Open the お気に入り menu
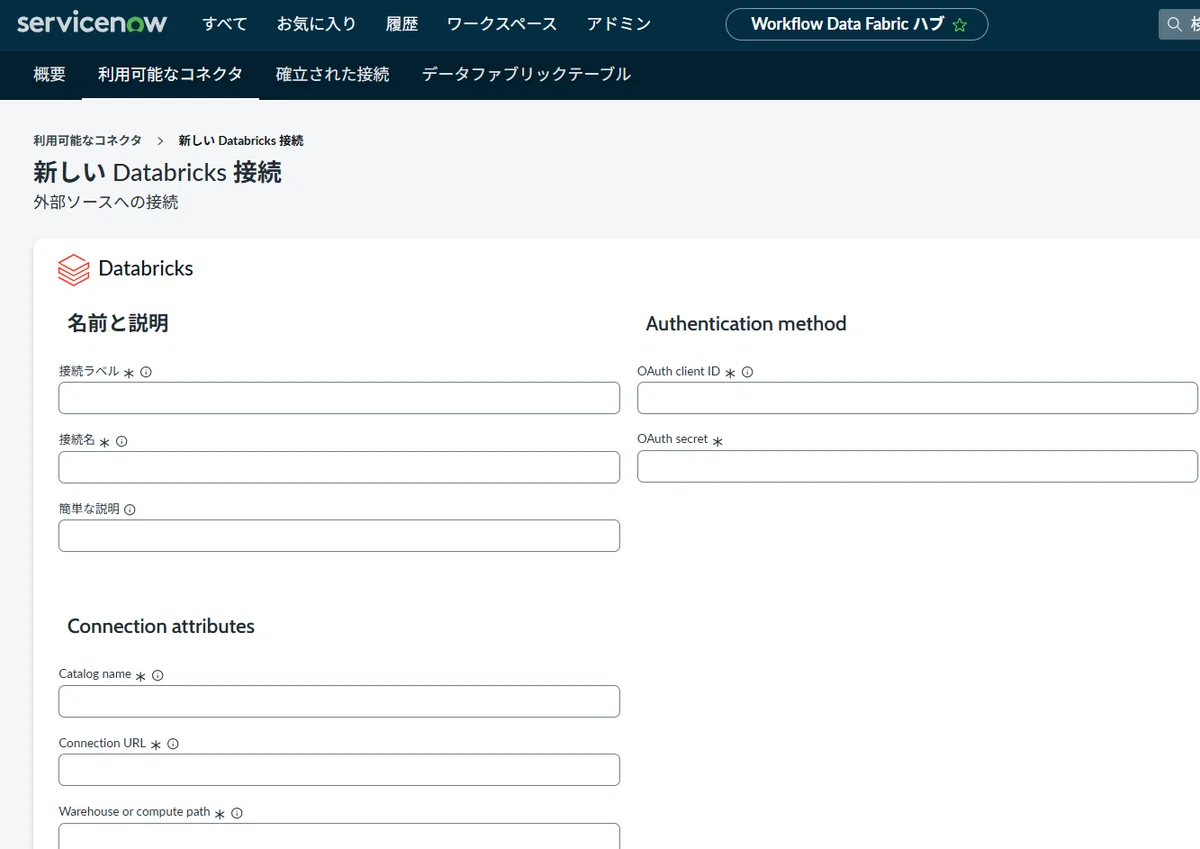Viewport: 1200px width, 849px height. 316,24
